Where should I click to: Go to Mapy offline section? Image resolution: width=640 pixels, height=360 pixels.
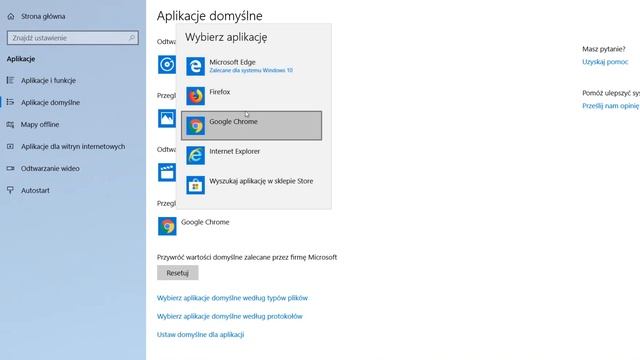point(40,124)
